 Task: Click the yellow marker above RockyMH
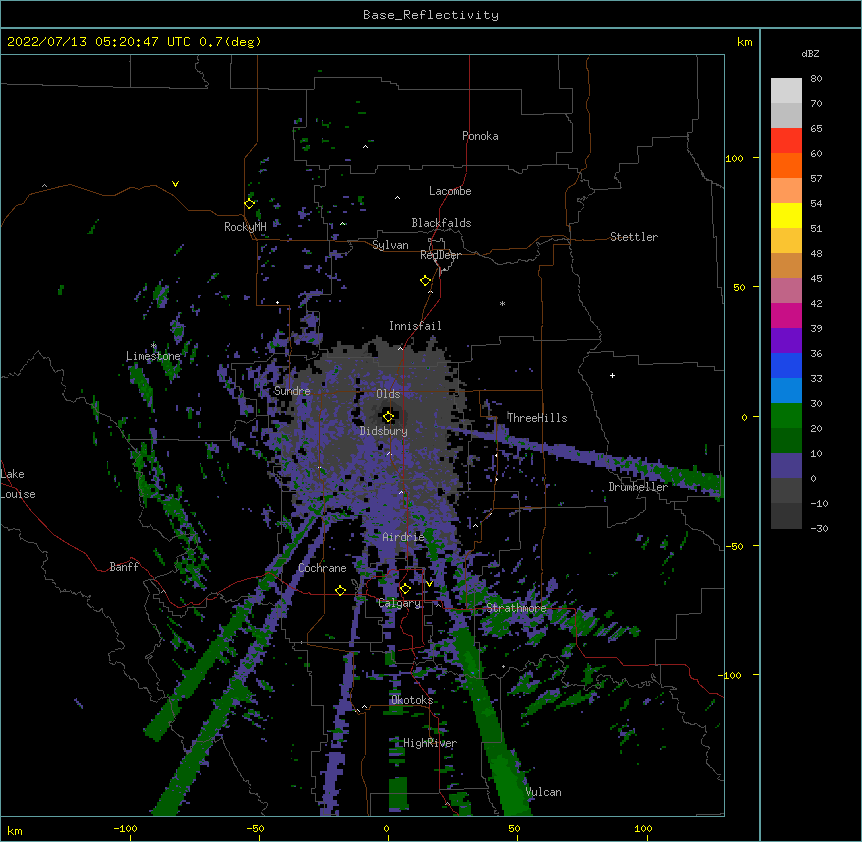(250, 204)
